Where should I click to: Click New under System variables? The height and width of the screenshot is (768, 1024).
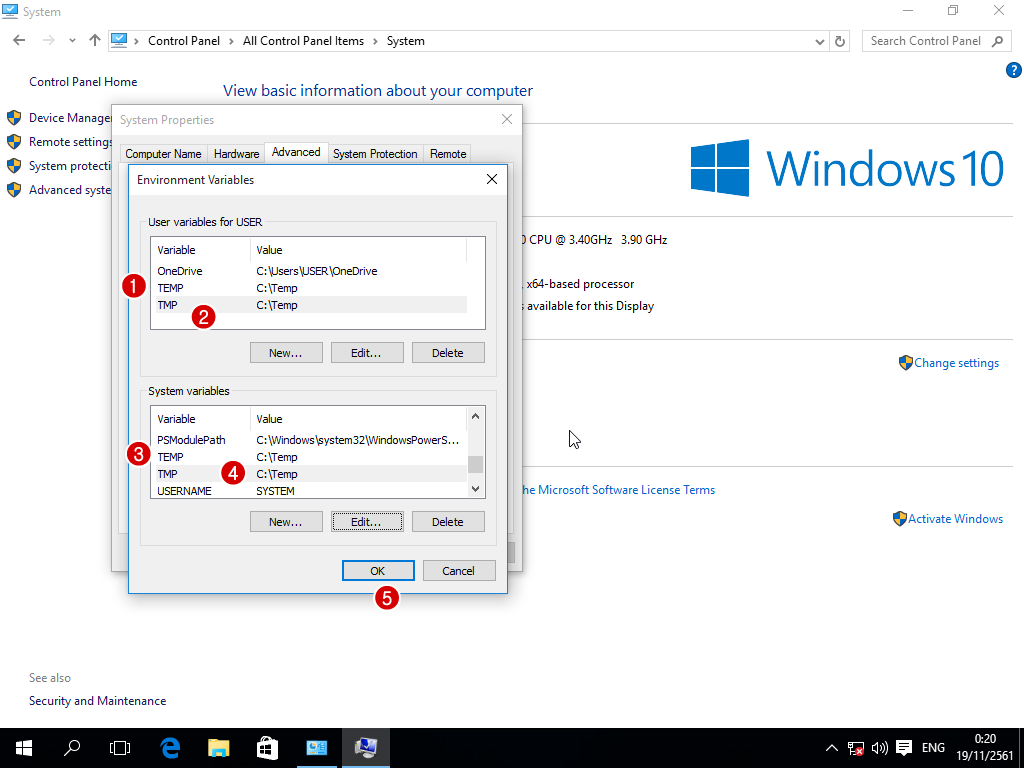(x=286, y=522)
